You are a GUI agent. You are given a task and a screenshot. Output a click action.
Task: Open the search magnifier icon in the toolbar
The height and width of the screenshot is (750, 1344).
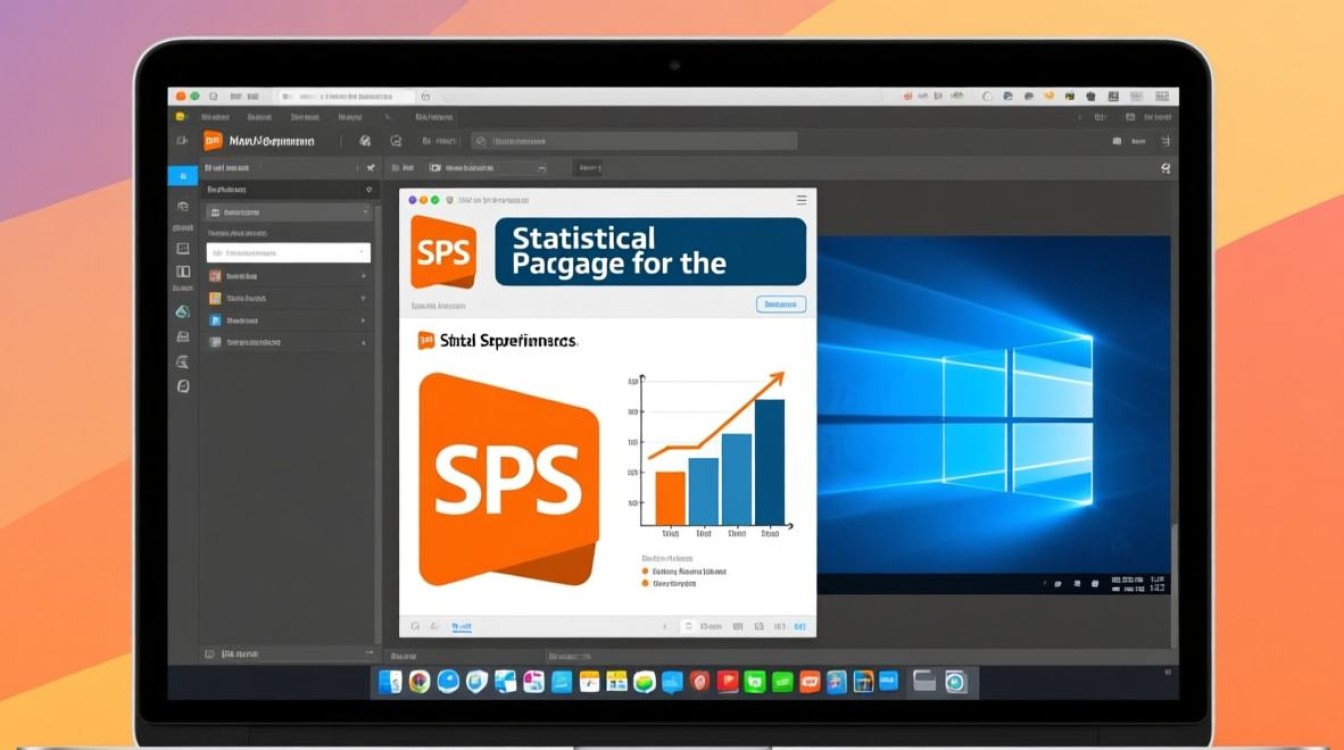[479, 141]
